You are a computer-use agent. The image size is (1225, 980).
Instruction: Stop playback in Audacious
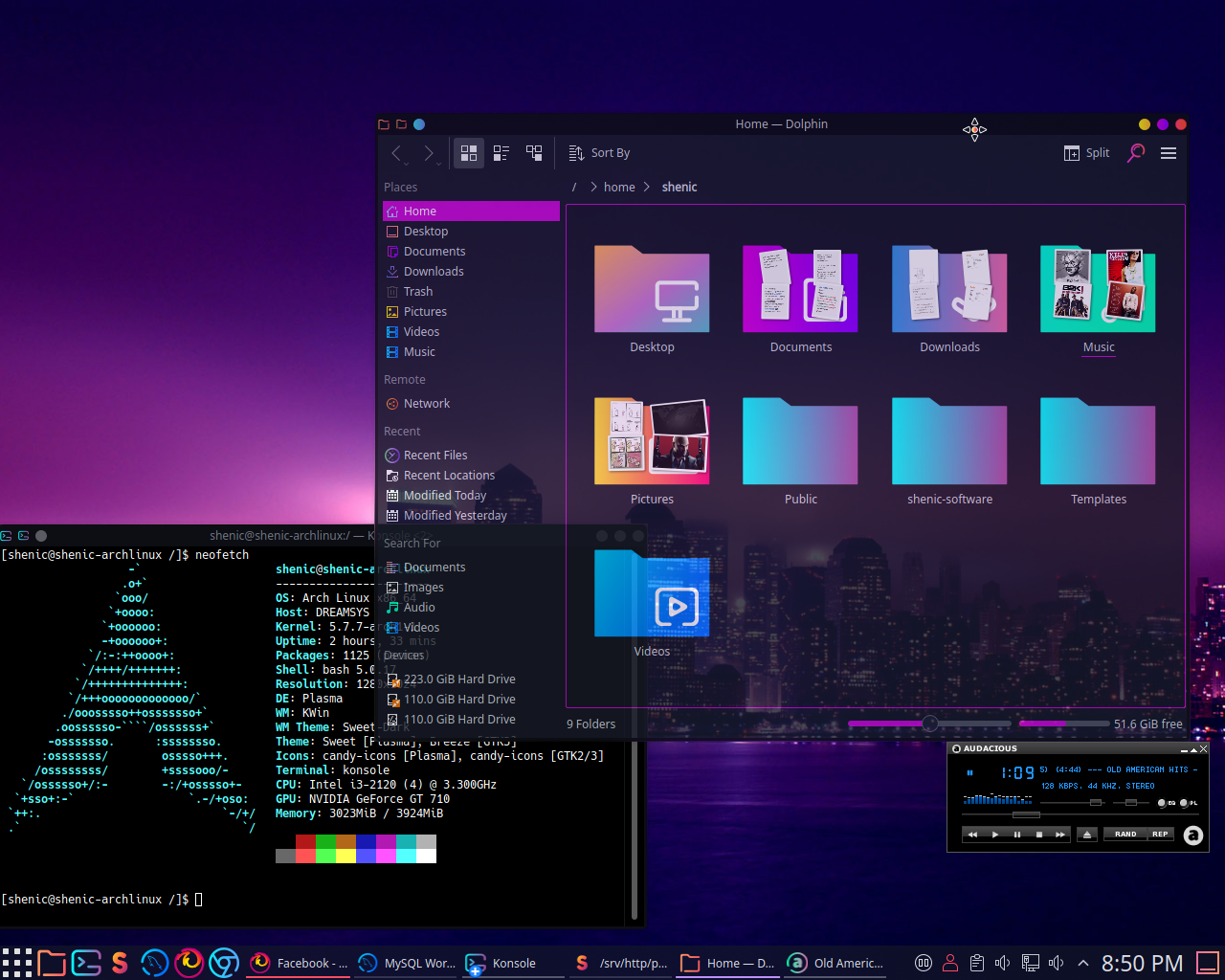click(1039, 835)
